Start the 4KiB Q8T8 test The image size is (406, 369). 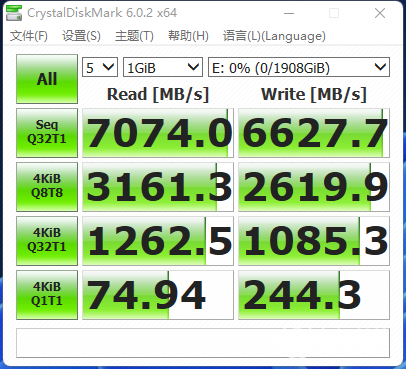(x=47, y=187)
